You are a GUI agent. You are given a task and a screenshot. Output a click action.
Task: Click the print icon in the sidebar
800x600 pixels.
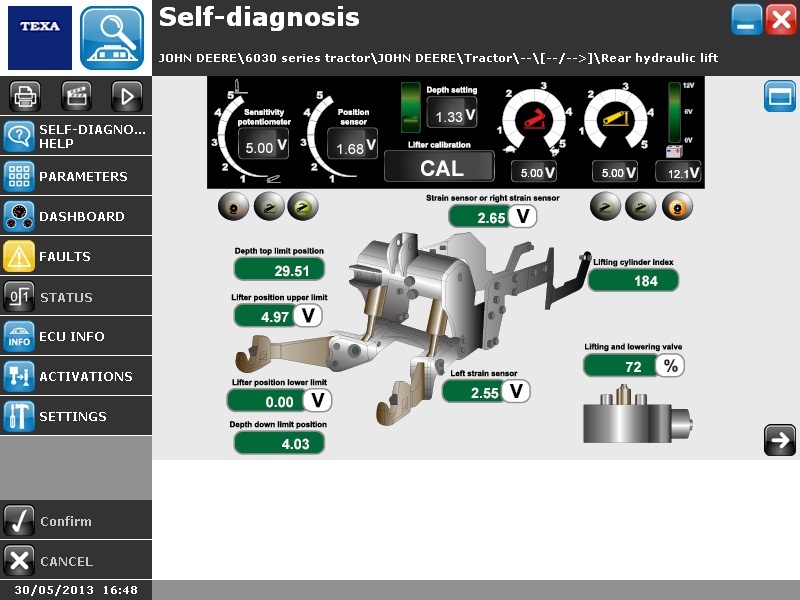[x=26, y=96]
